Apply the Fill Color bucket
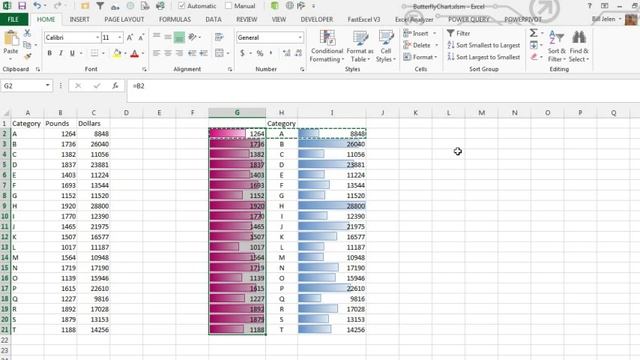 [x=117, y=53]
